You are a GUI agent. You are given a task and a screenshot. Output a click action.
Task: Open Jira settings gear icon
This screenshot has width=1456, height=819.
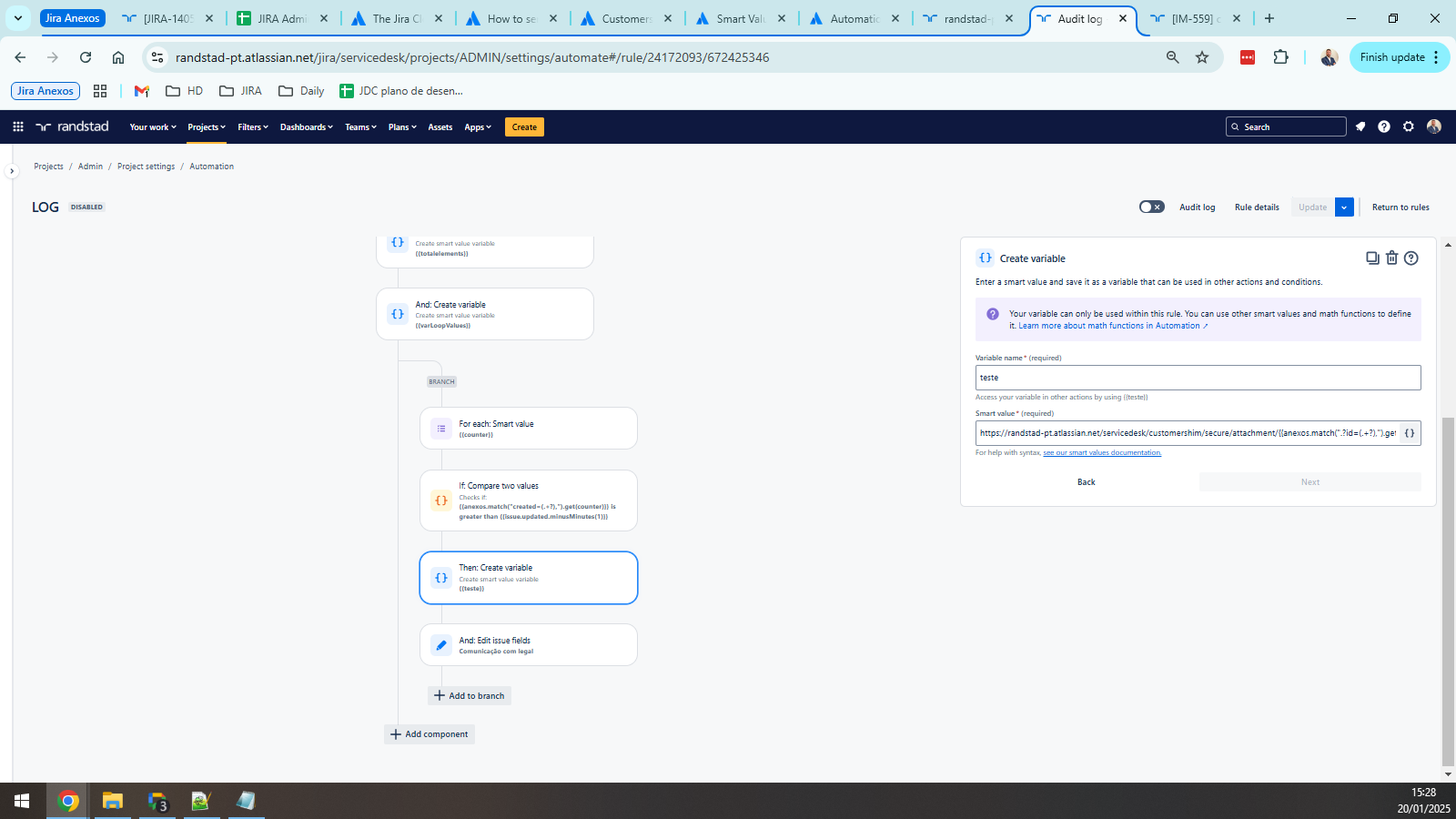[x=1409, y=126]
